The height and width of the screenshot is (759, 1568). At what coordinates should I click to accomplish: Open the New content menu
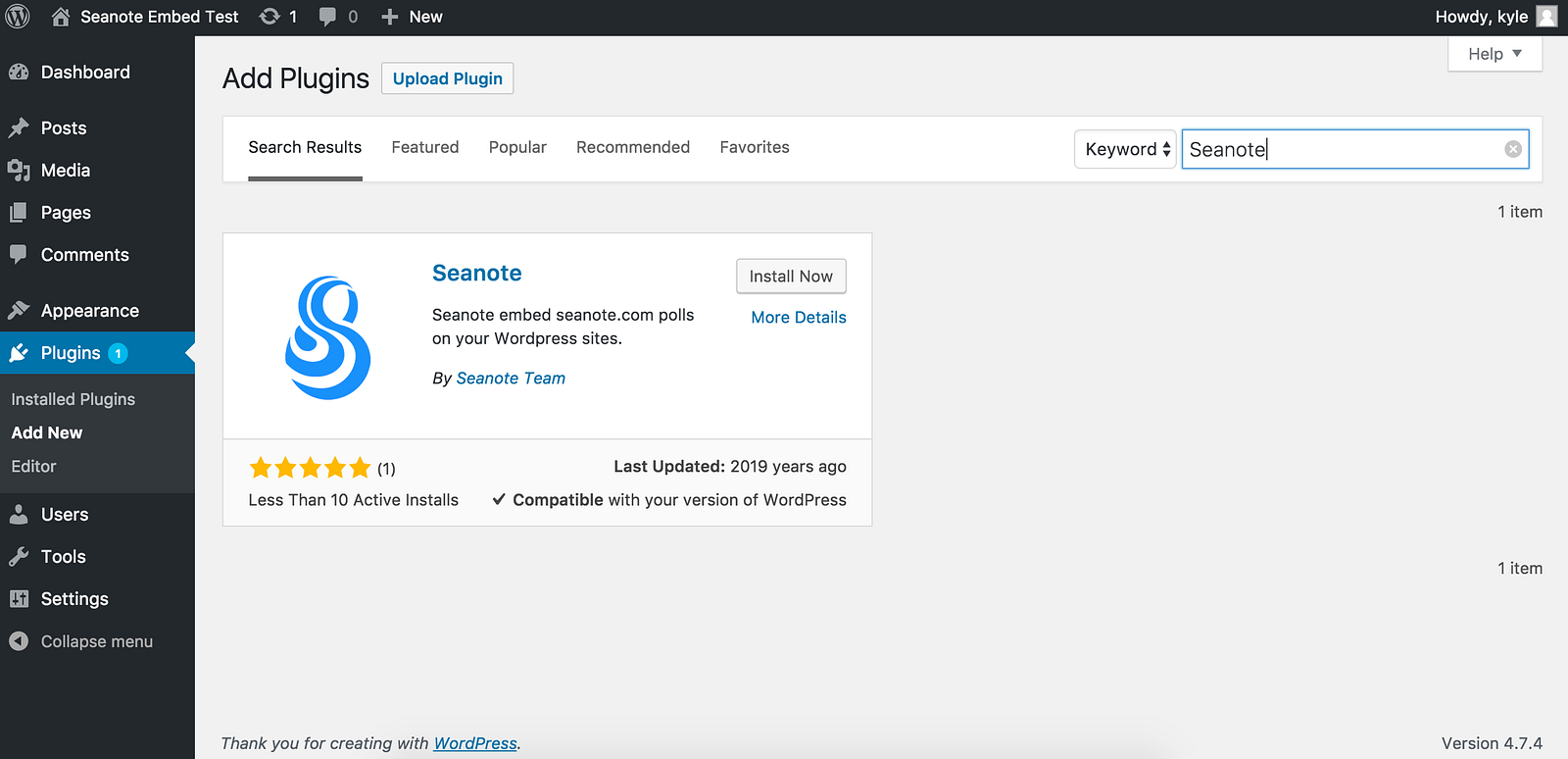(x=413, y=17)
